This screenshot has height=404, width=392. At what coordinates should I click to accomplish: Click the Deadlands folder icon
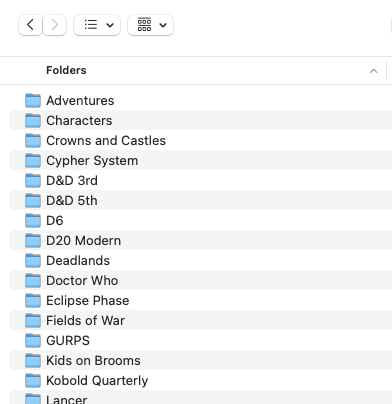pyautogui.click(x=33, y=261)
